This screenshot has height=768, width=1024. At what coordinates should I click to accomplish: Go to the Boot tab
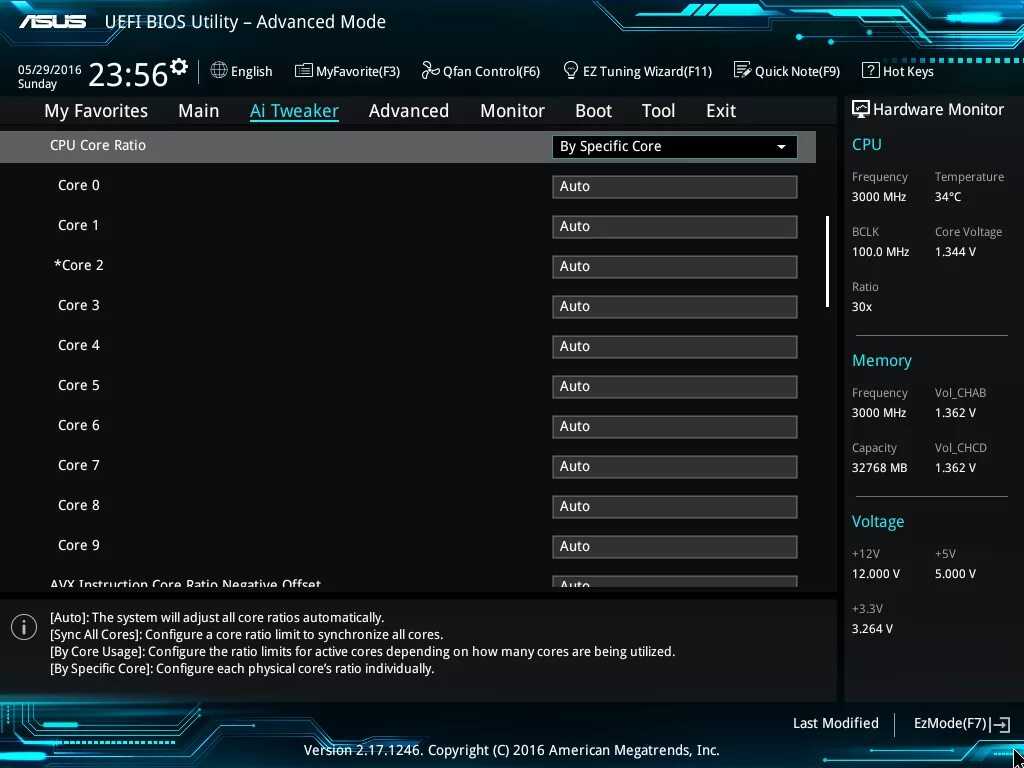click(x=594, y=110)
